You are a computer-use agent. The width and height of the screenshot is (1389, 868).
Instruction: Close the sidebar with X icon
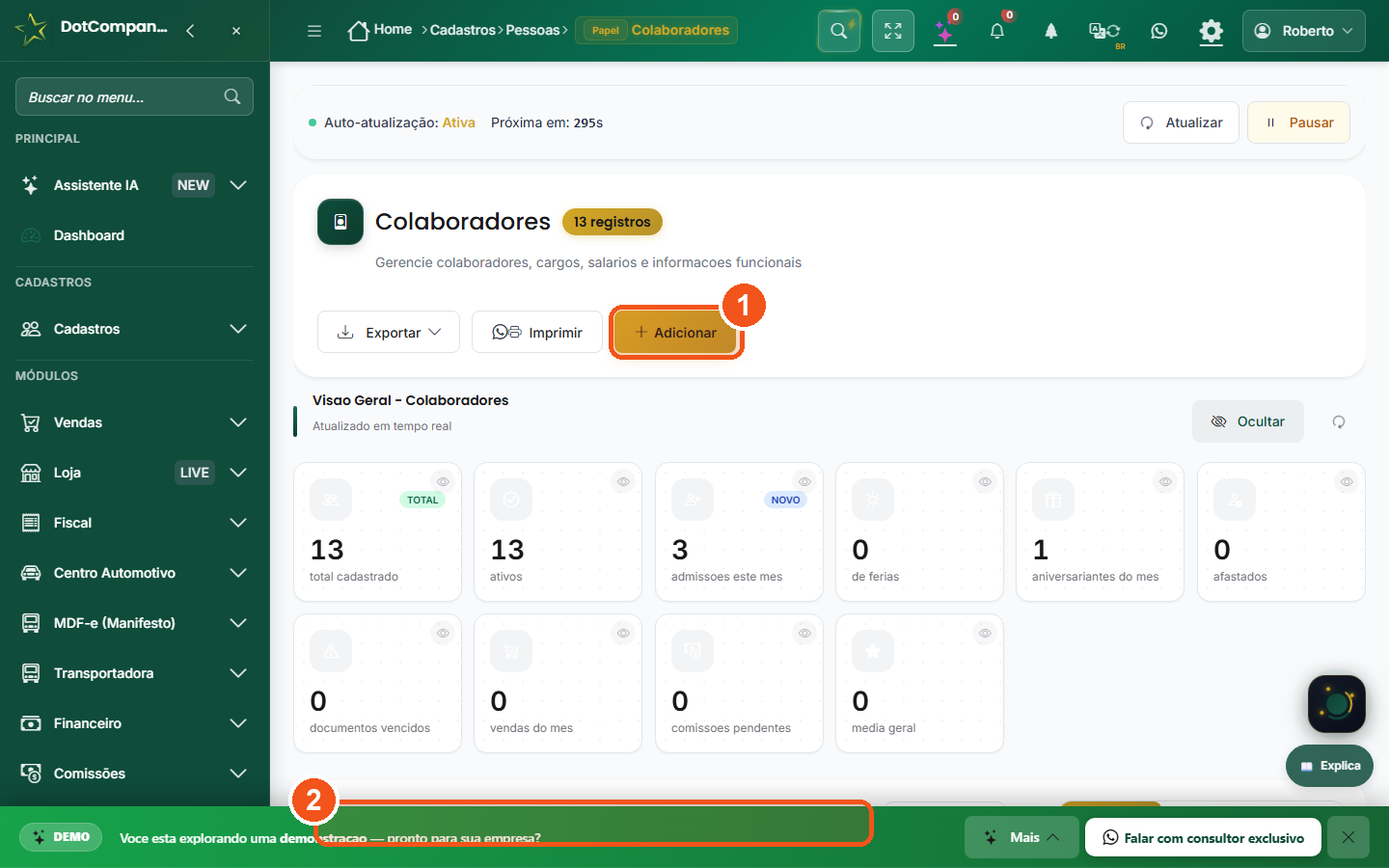236,31
